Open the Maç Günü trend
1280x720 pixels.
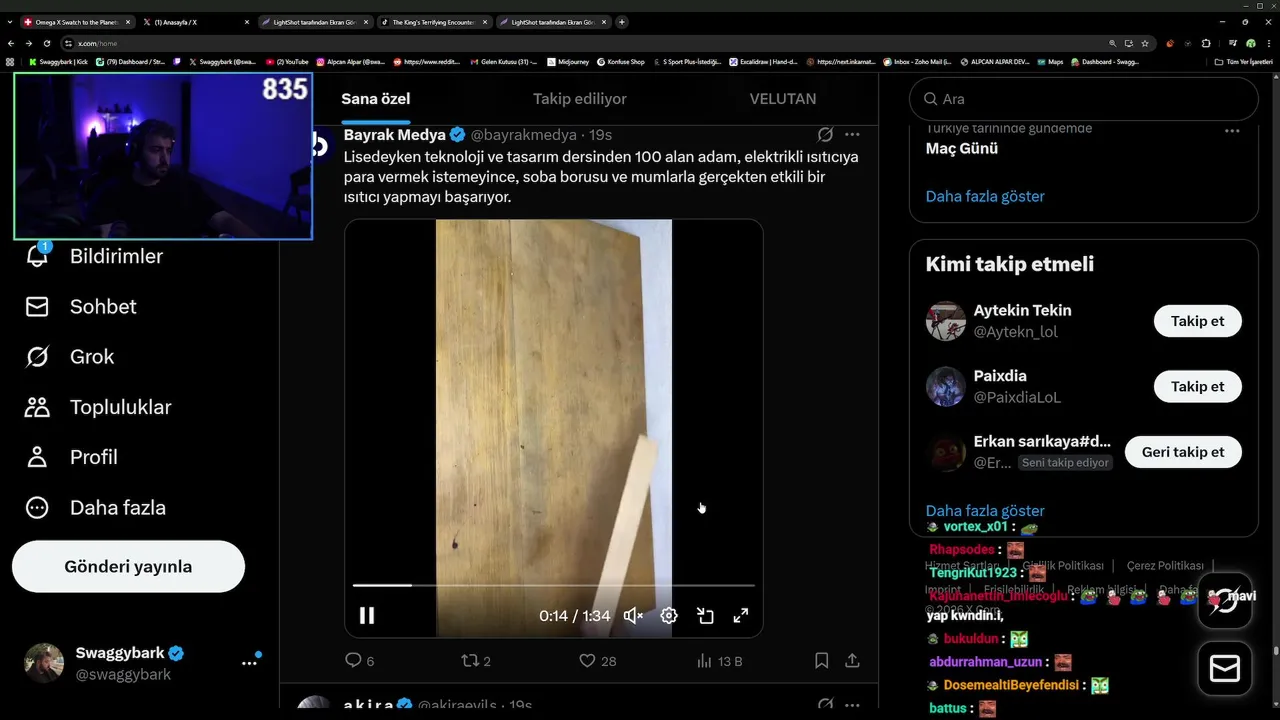962,148
